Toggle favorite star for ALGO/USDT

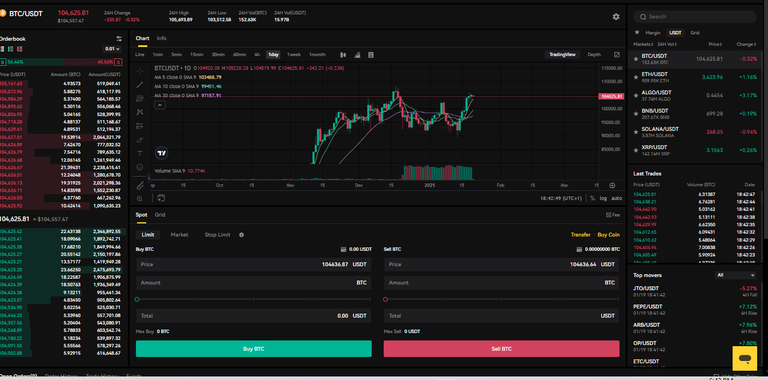(x=636, y=95)
